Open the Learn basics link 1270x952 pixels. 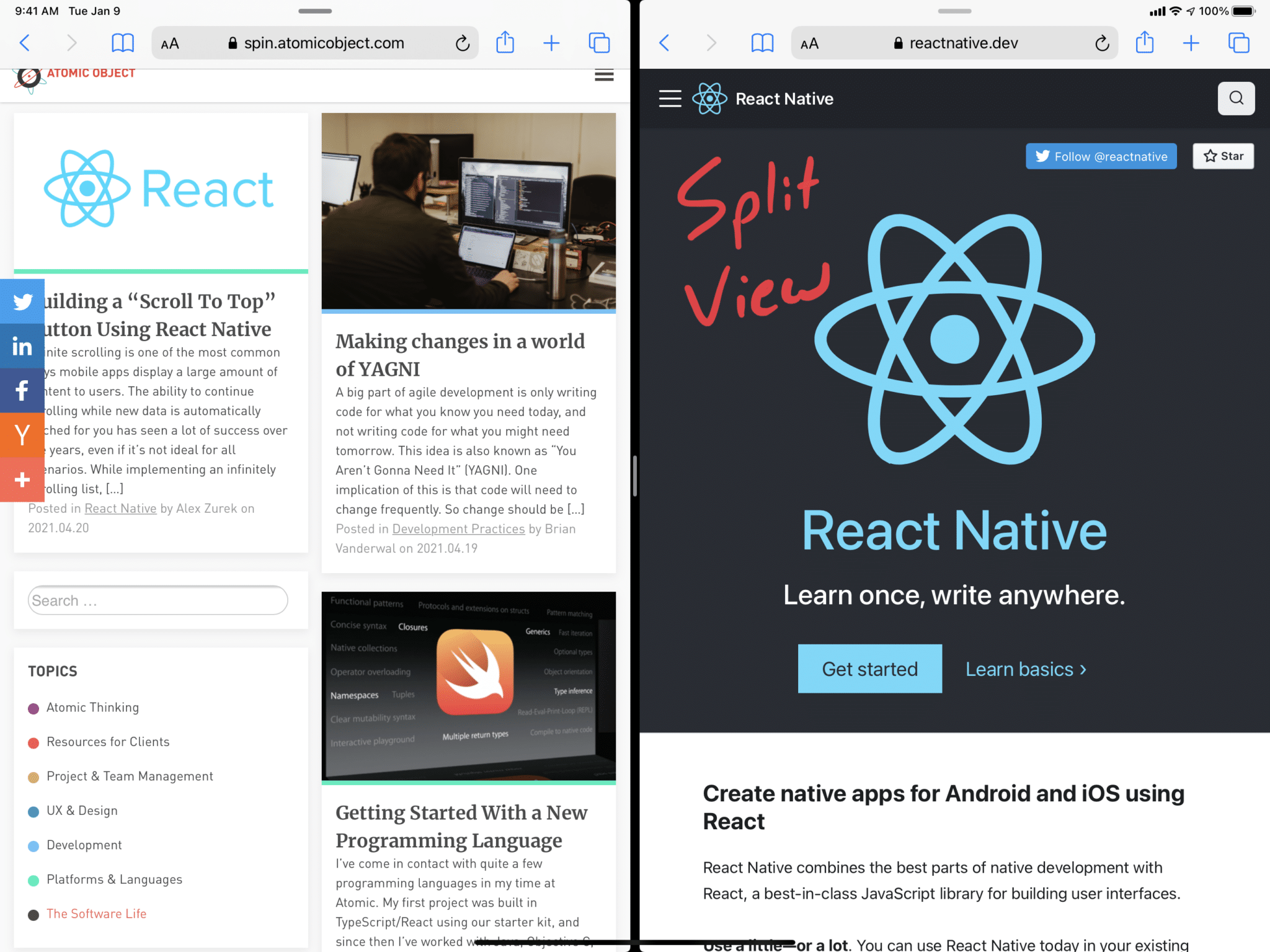(x=1026, y=669)
